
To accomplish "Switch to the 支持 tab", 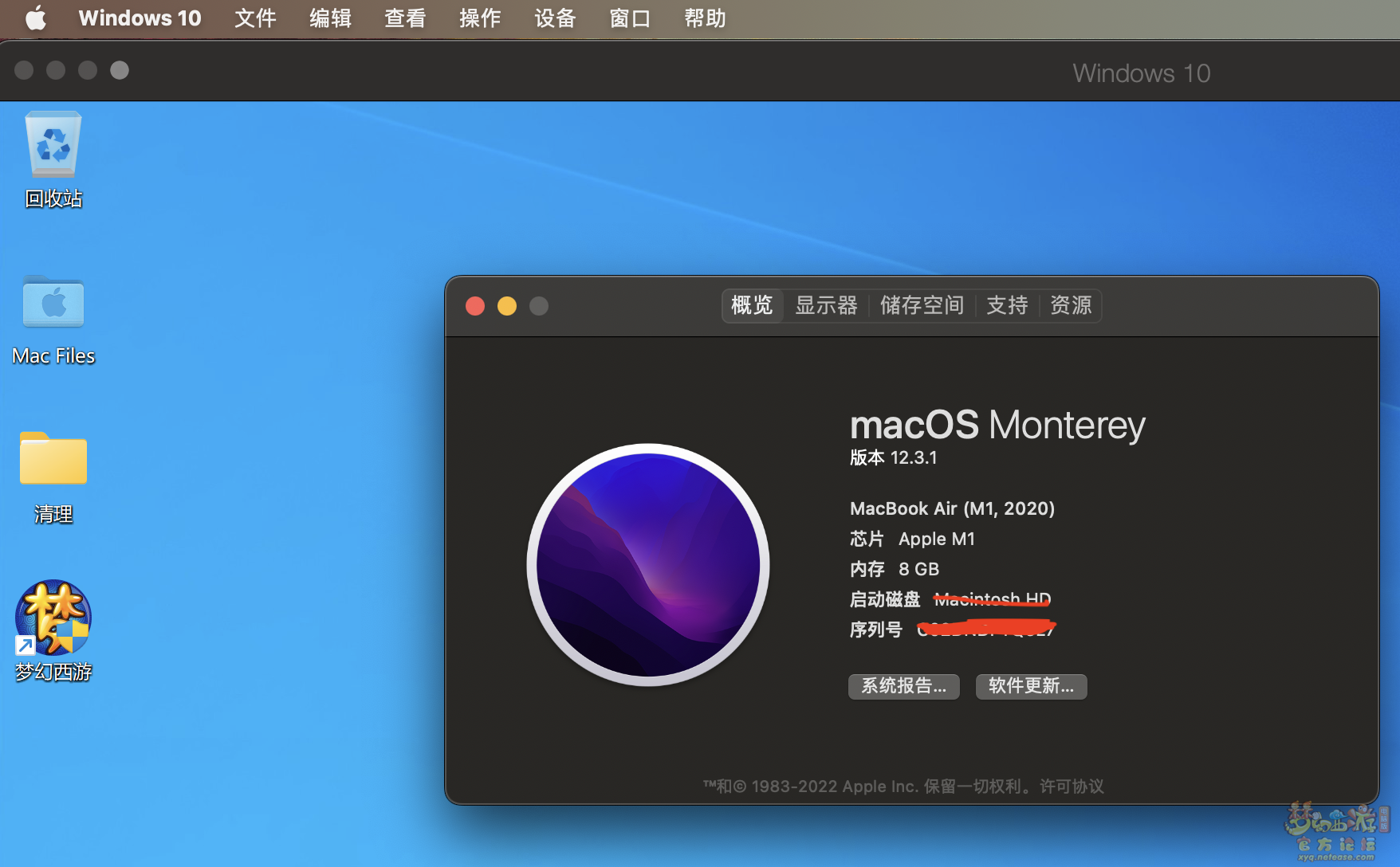I will tap(1007, 305).
